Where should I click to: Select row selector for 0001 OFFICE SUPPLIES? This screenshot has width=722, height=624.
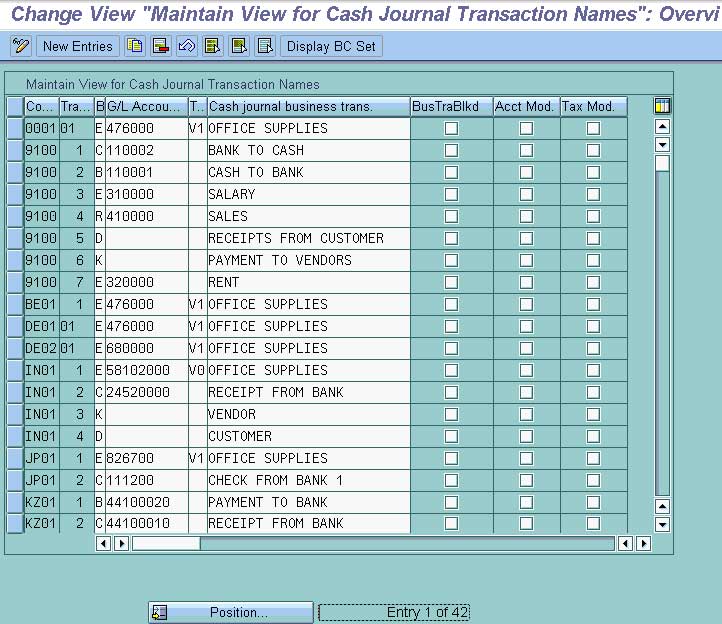coord(15,128)
